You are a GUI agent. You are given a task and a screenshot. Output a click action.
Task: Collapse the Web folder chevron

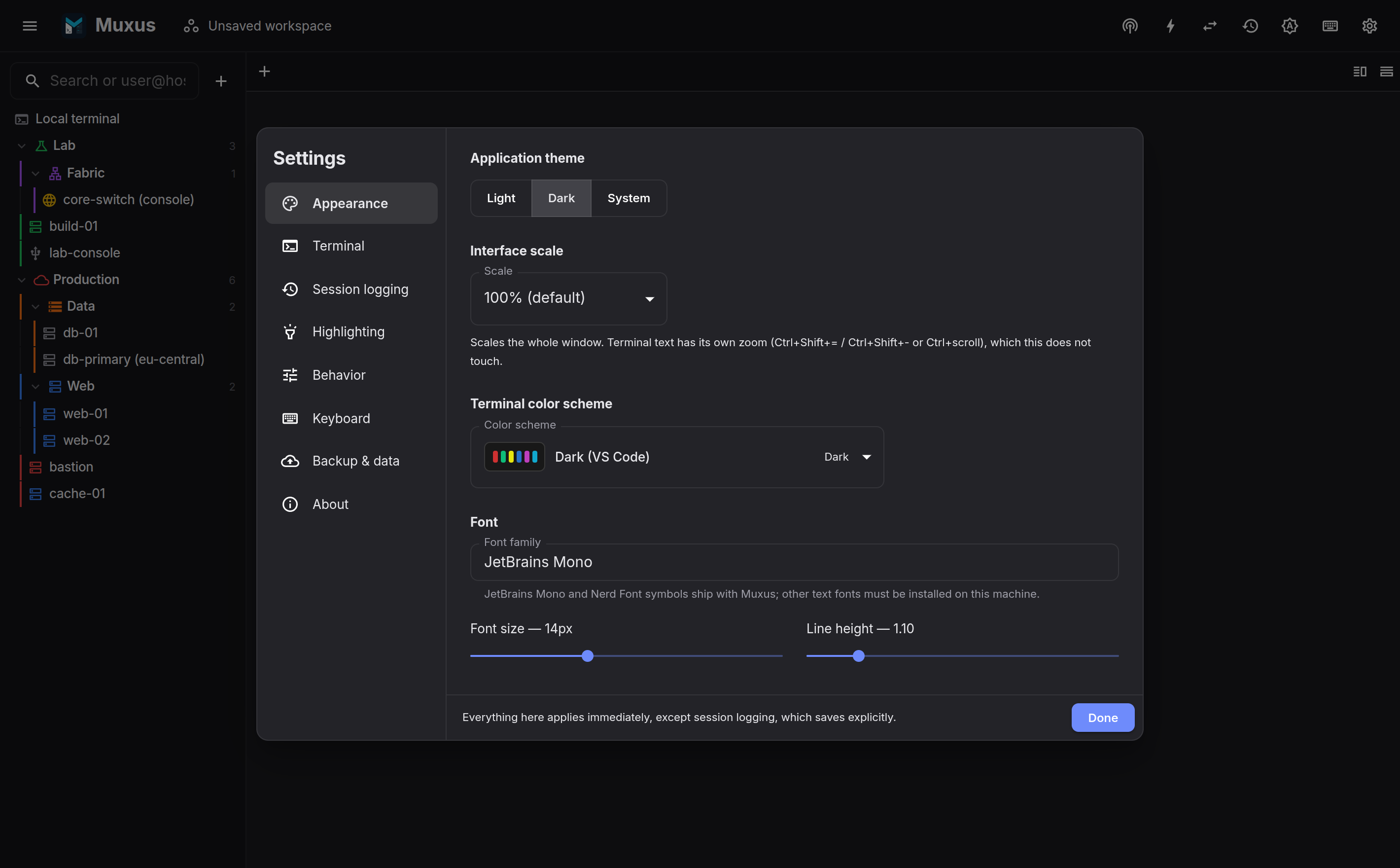[x=35, y=386]
